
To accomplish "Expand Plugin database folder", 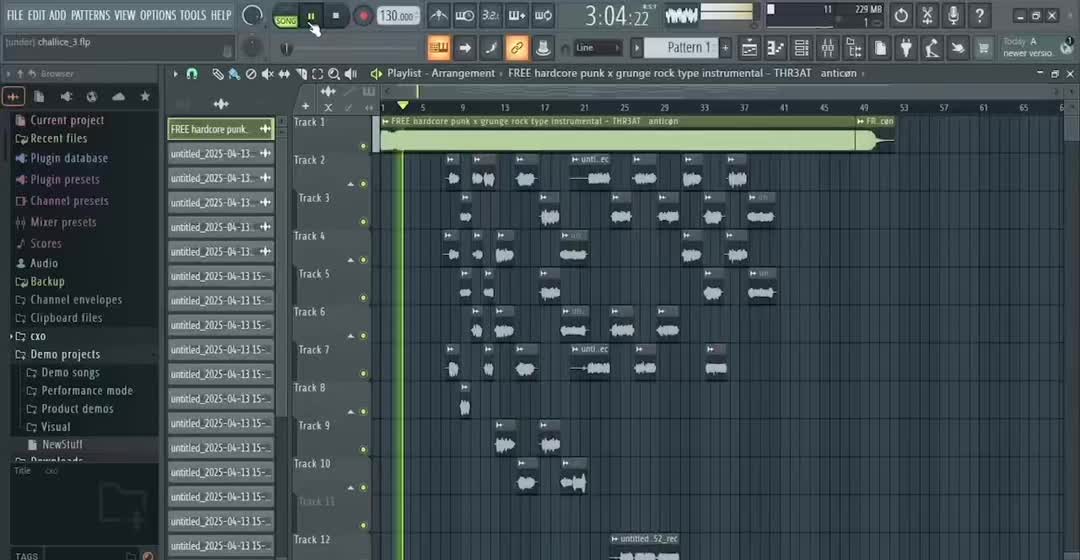I will pos(69,158).
